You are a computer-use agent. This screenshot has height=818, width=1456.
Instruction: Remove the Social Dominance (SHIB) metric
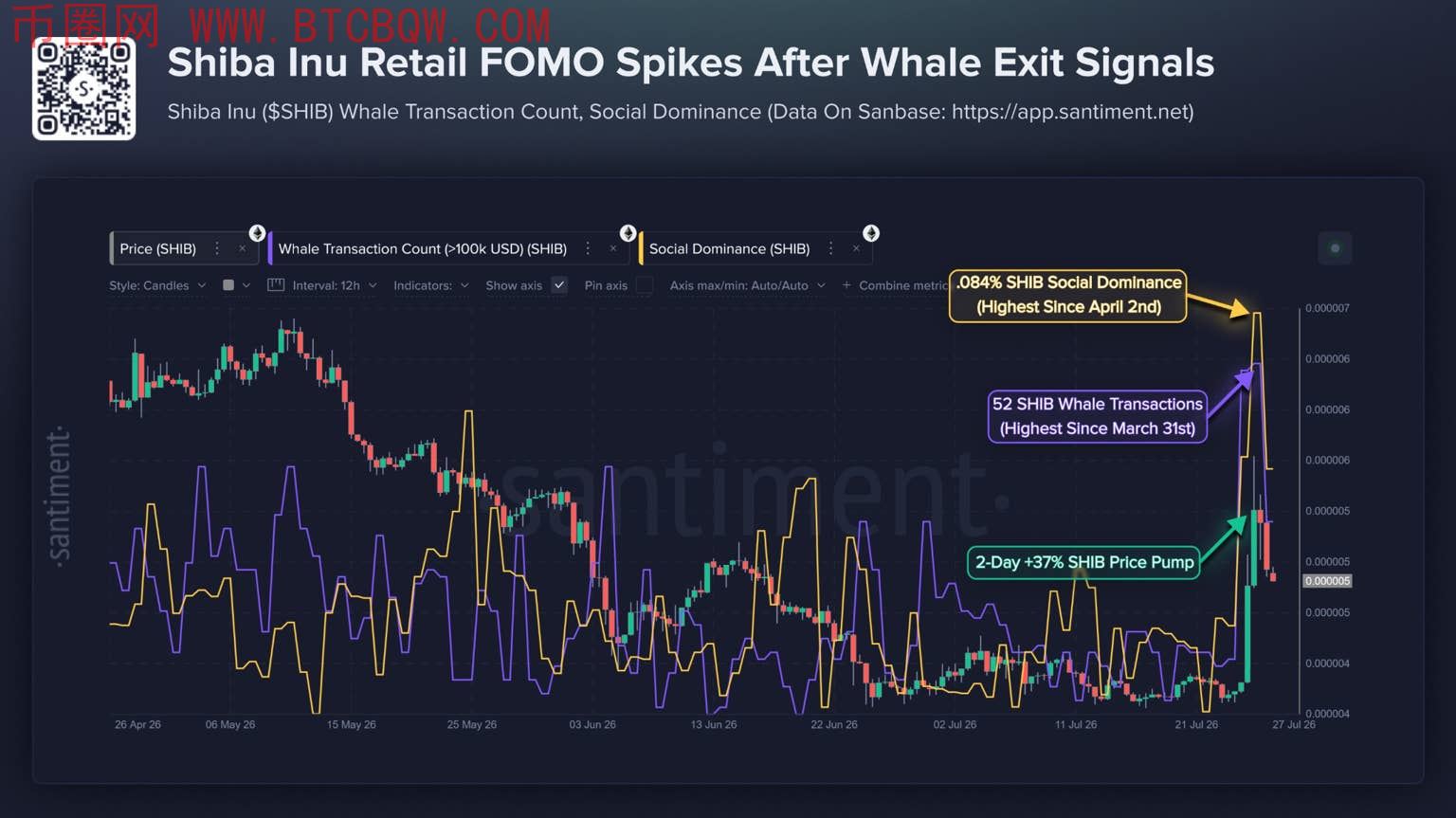click(856, 248)
